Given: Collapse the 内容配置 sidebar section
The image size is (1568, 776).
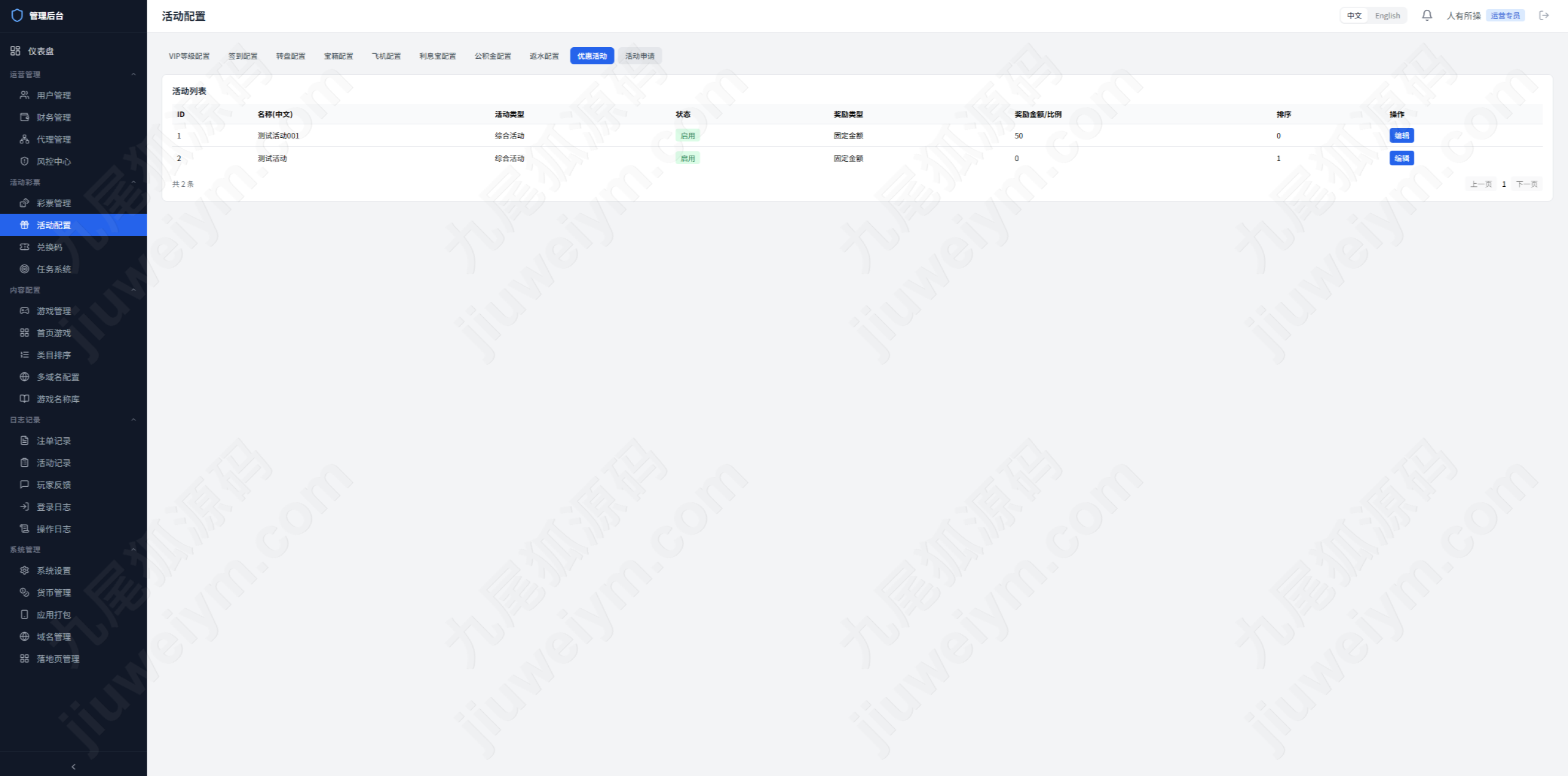Looking at the screenshot, I should click(134, 290).
